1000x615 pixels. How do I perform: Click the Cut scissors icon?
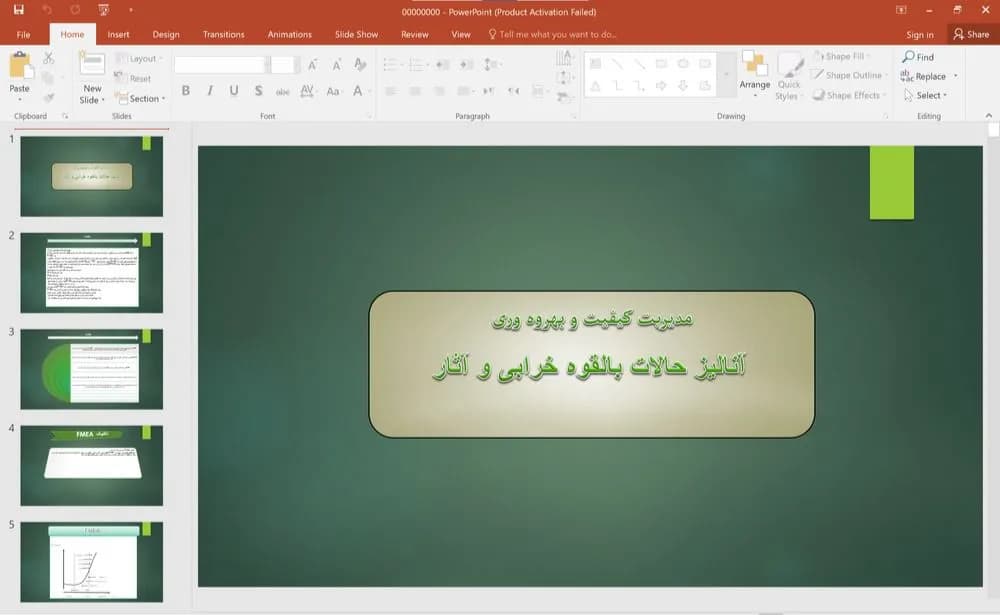pyautogui.click(x=48, y=58)
